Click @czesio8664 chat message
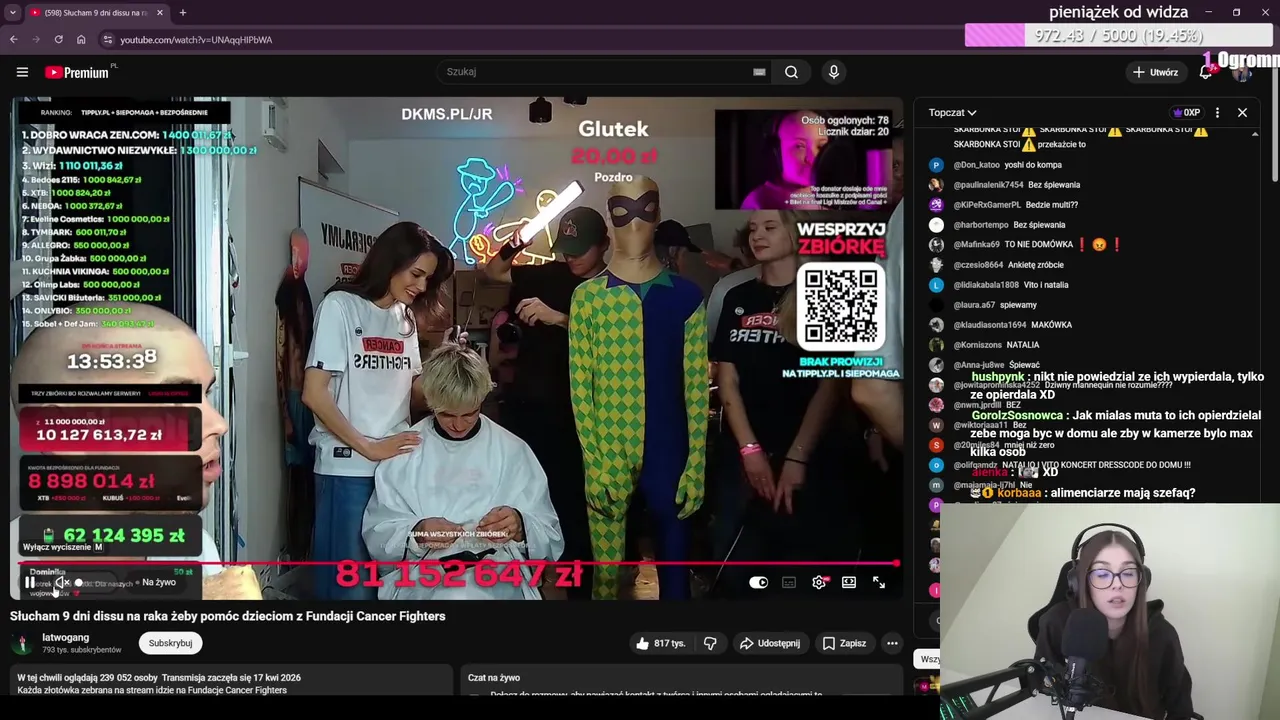Viewport: 1280px width, 720px height. [1008, 265]
